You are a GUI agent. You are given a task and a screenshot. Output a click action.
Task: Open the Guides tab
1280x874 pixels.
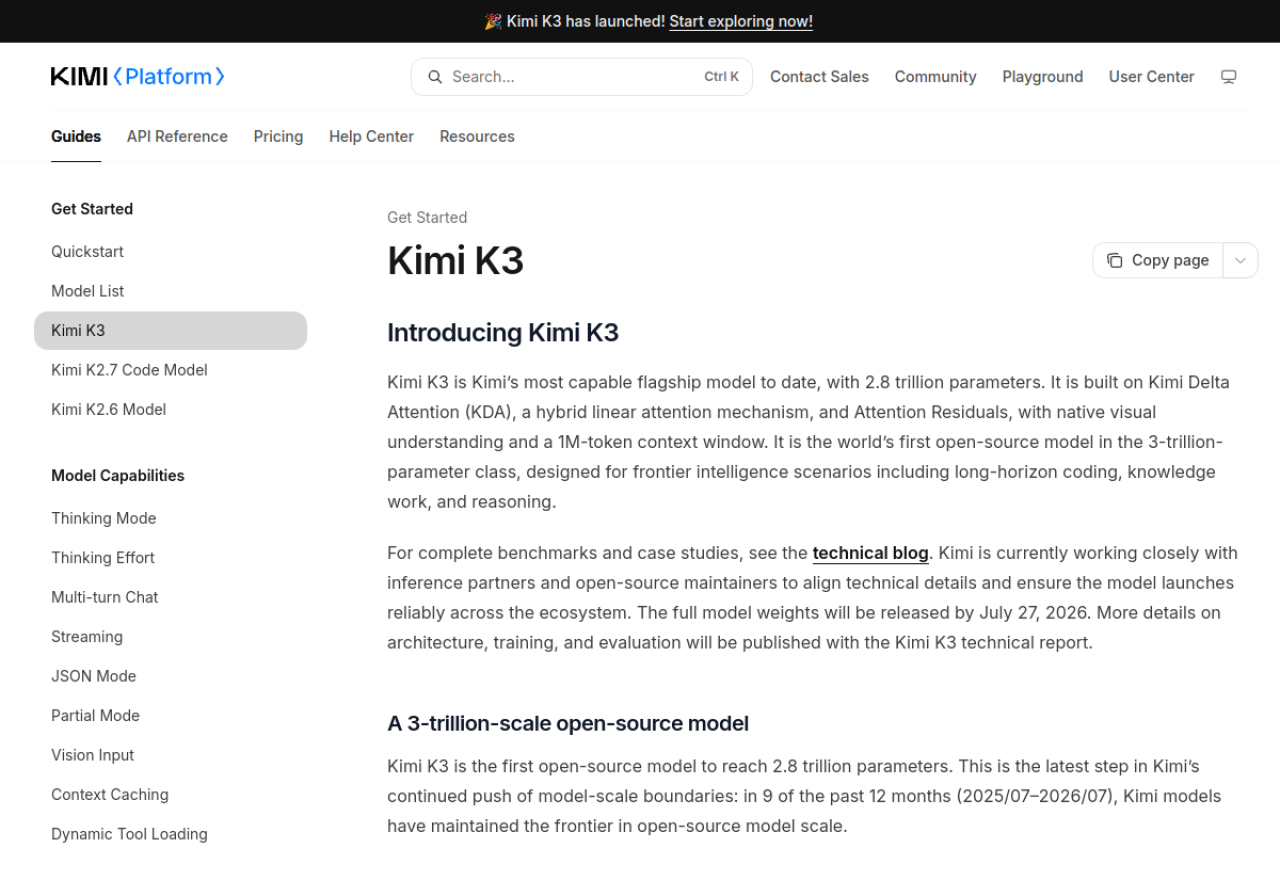coord(76,137)
